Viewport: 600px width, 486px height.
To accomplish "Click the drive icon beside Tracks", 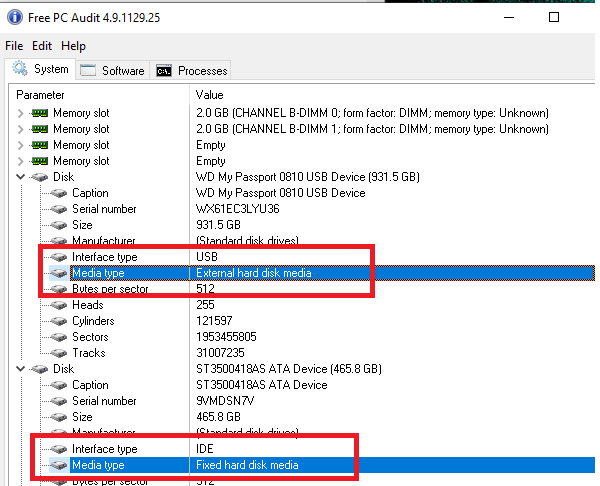I will click(59, 353).
